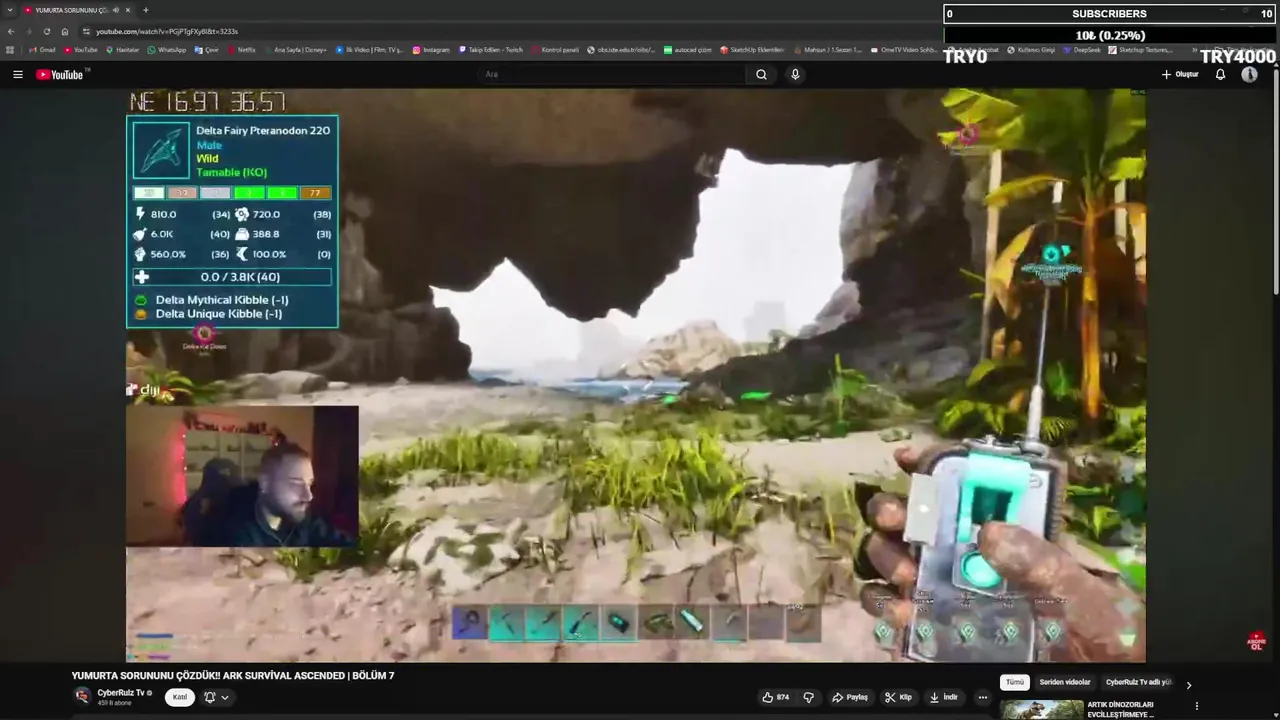Select the CyberRulz Tv adlı filter chip
This screenshot has height=720, width=1280.
pyautogui.click(x=1138, y=682)
